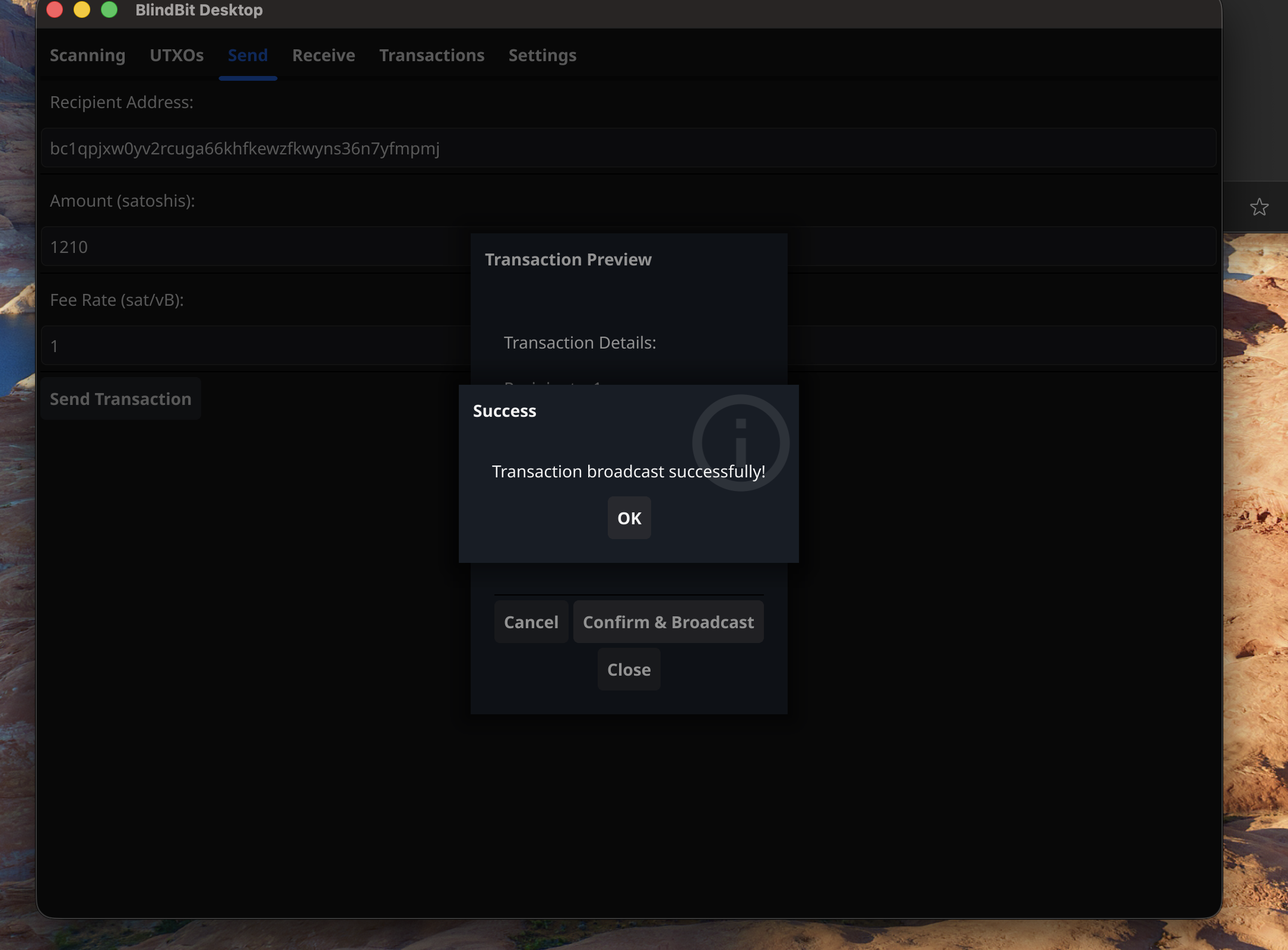Open the Settings tab
Screen dimensions: 1288x950
[x=542, y=55]
